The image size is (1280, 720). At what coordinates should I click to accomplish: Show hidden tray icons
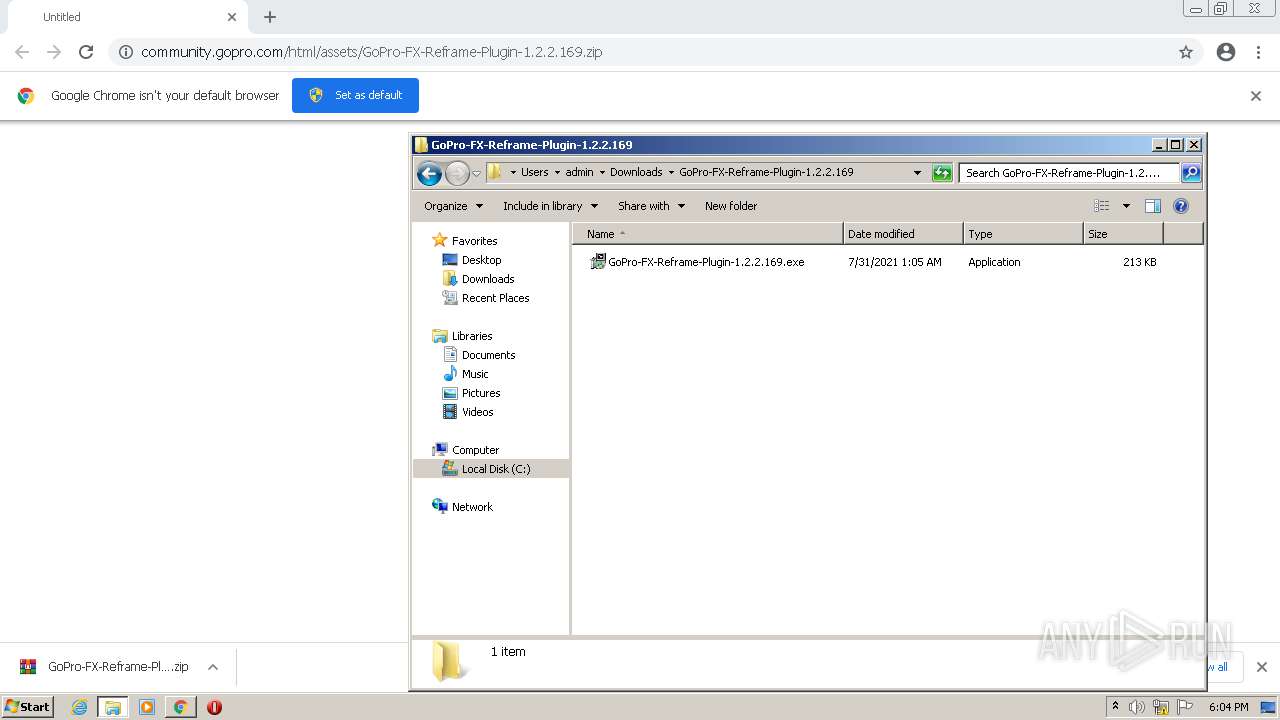coord(1115,706)
